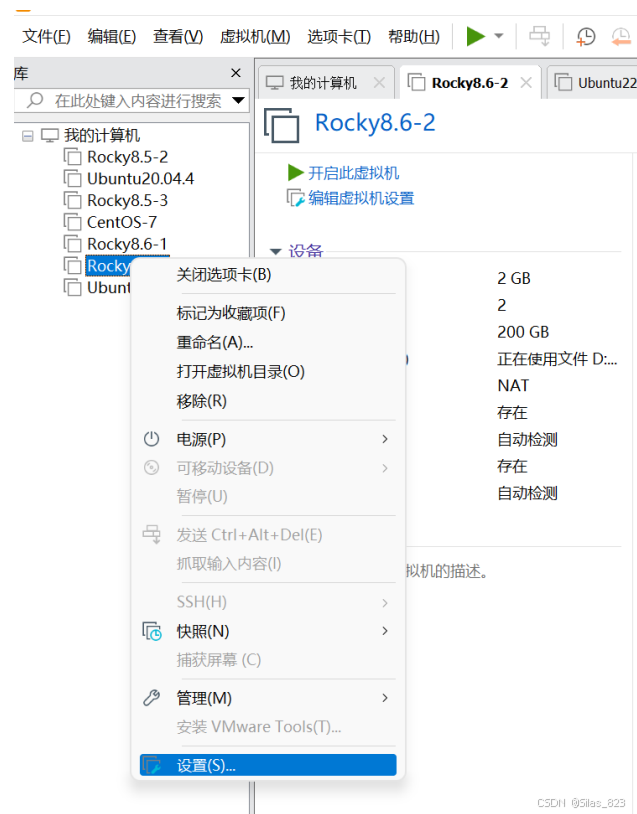Open the 选项卡(T) menu
The image size is (637, 814).
339,37
